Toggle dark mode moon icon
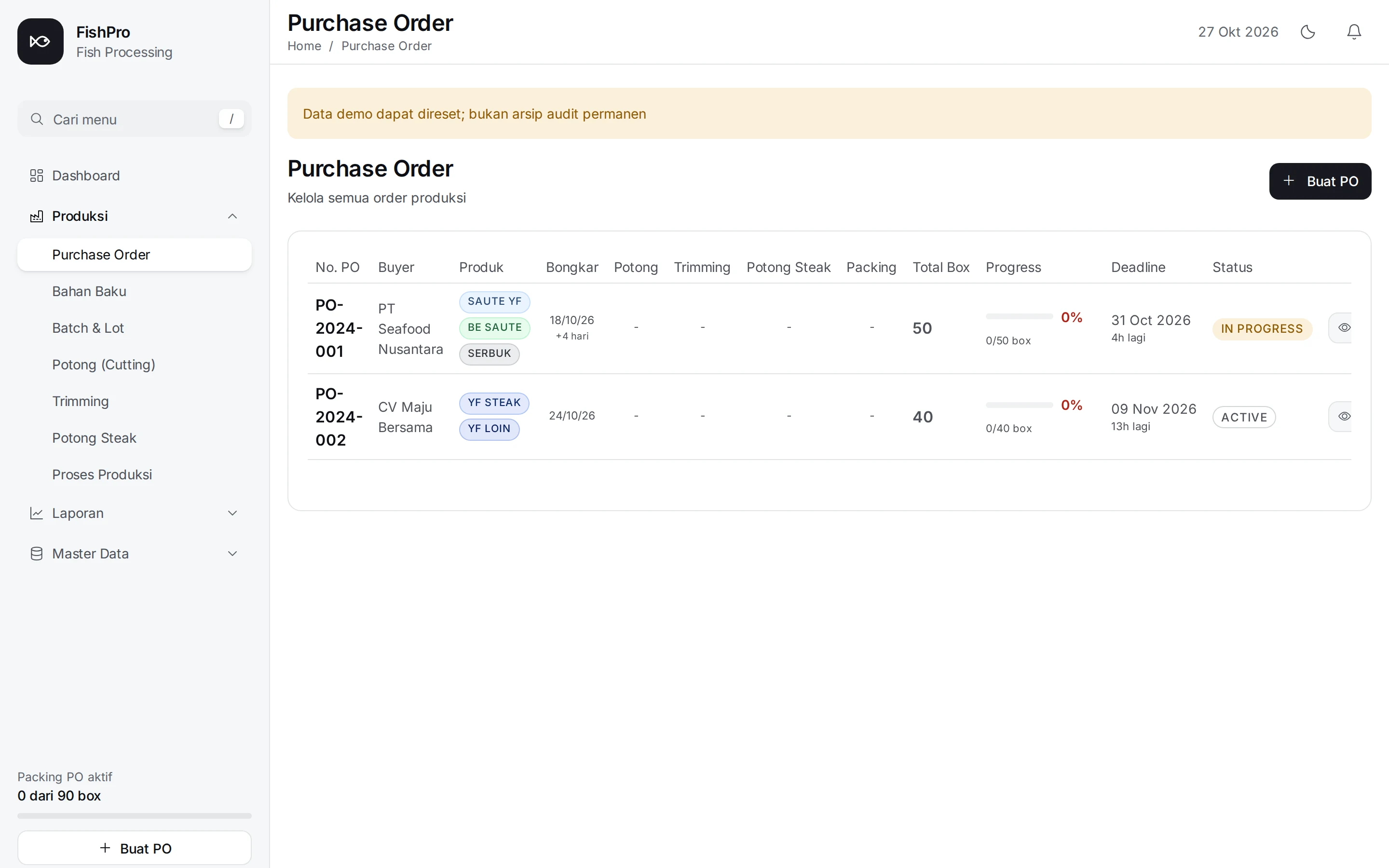The width and height of the screenshot is (1389, 868). click(1307, 31)
